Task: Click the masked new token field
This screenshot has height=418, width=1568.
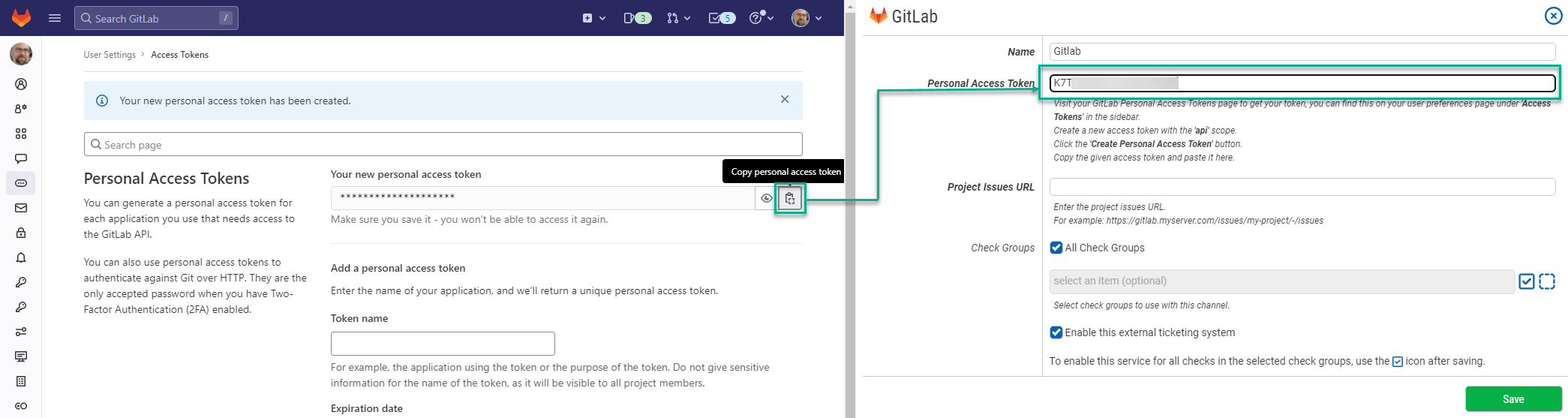Action: coord(542,198)
